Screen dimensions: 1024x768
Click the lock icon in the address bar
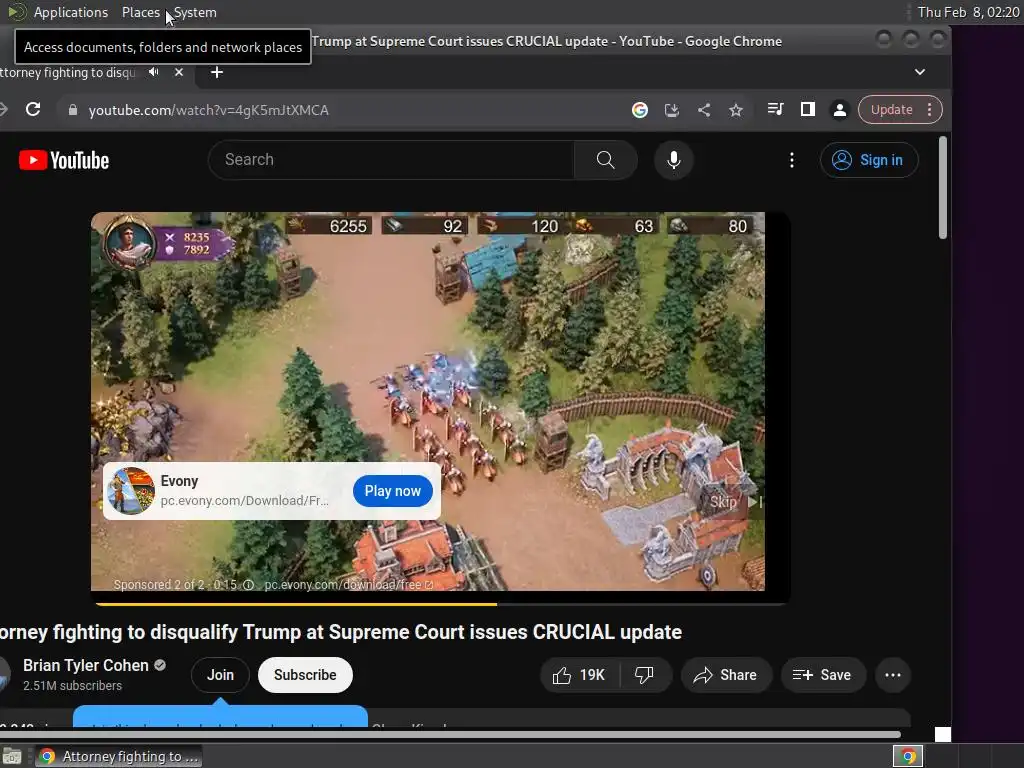(72, 110)
